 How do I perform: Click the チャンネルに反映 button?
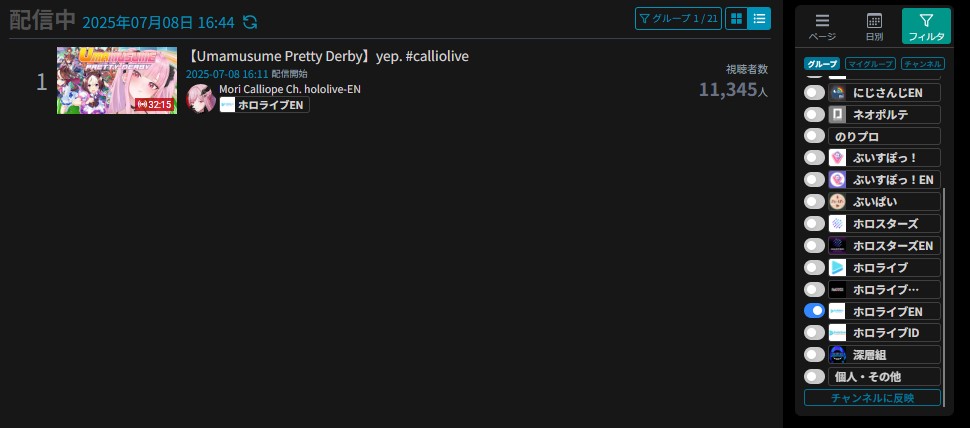coord(872,398)
